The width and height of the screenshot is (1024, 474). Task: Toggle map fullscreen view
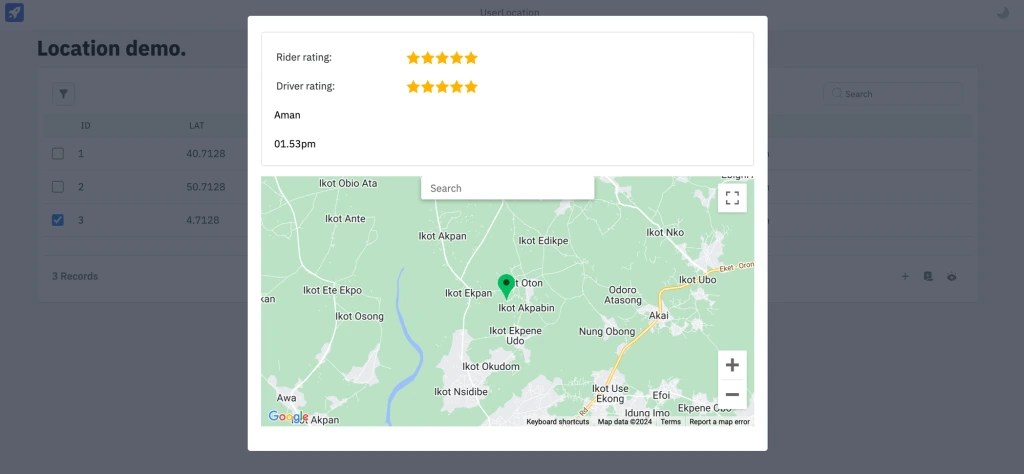[732, 198]
